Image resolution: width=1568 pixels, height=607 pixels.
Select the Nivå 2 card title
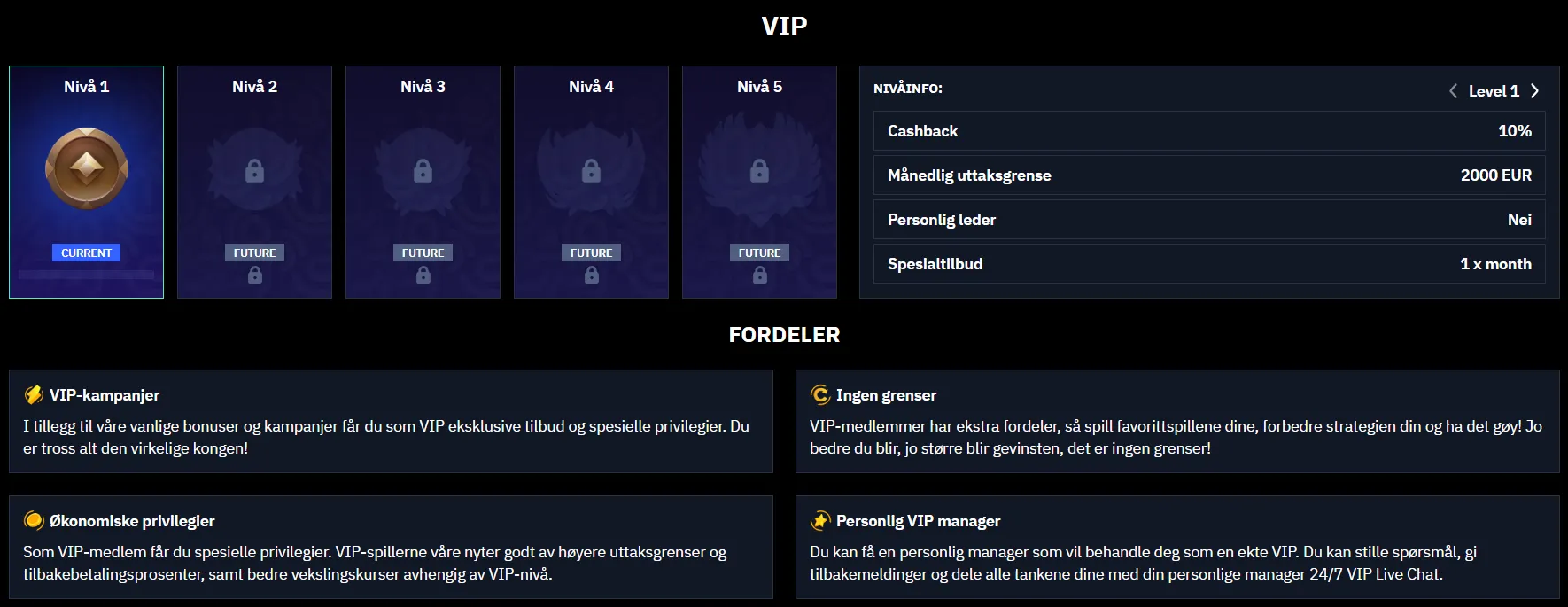click(254, 87)
